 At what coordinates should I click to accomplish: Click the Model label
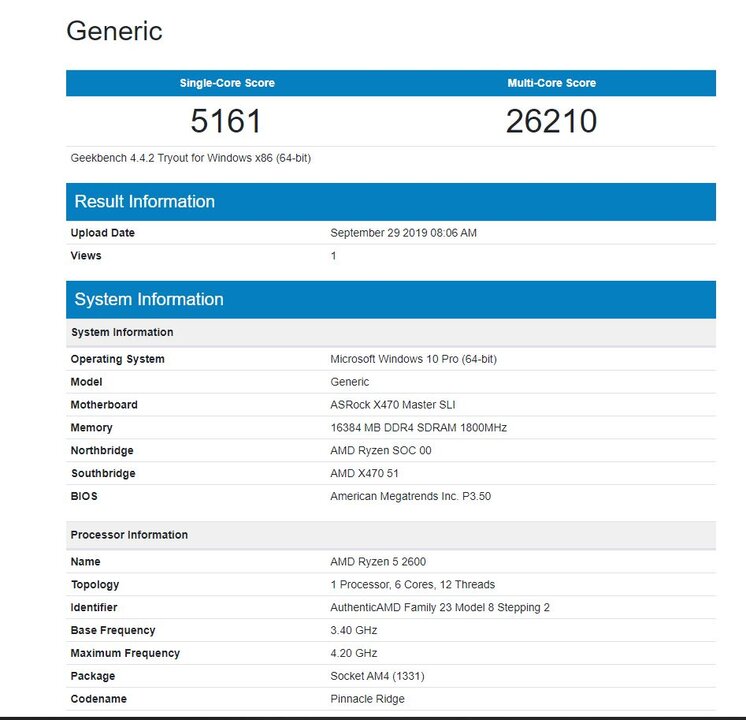point(87,382)
